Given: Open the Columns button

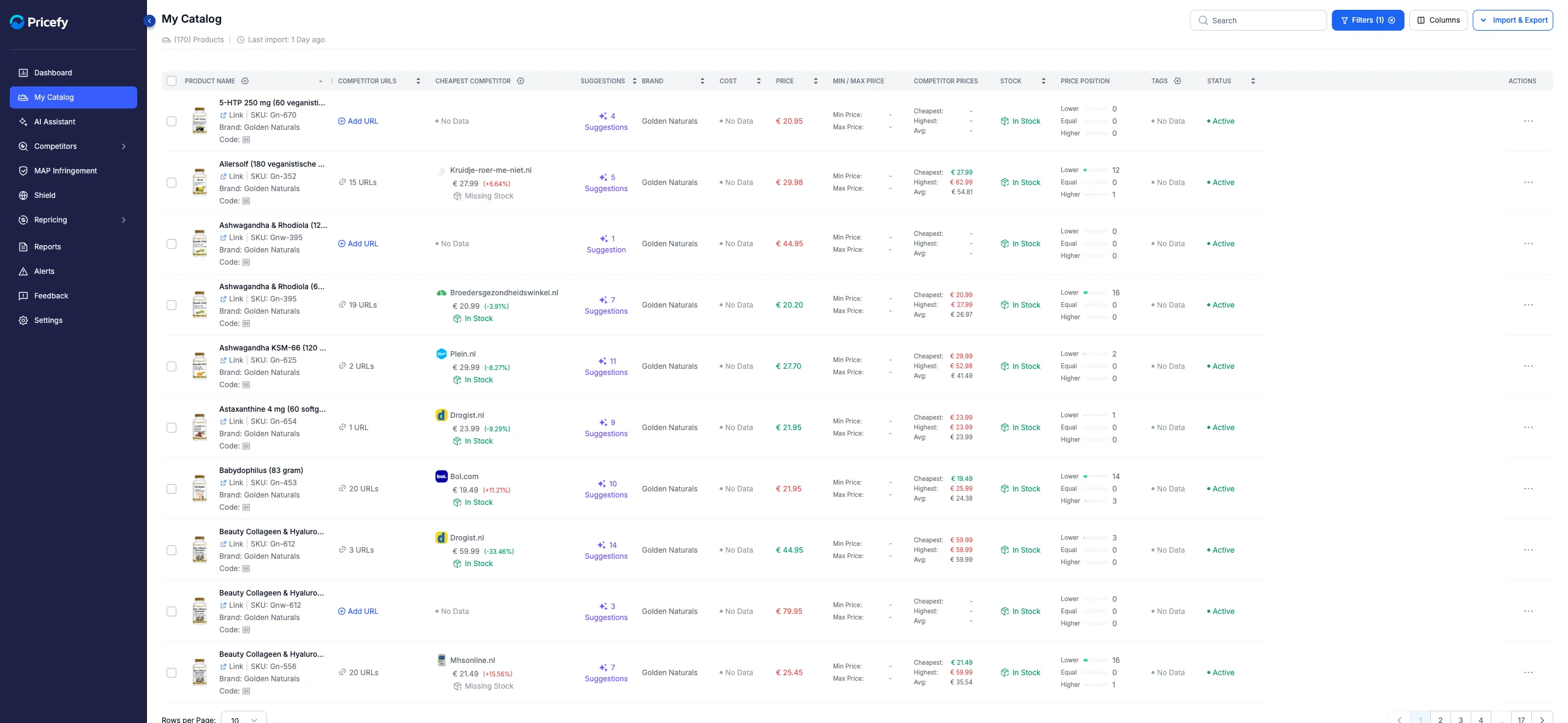Looking at the screenshot, I should click(x=1438, y=20).
